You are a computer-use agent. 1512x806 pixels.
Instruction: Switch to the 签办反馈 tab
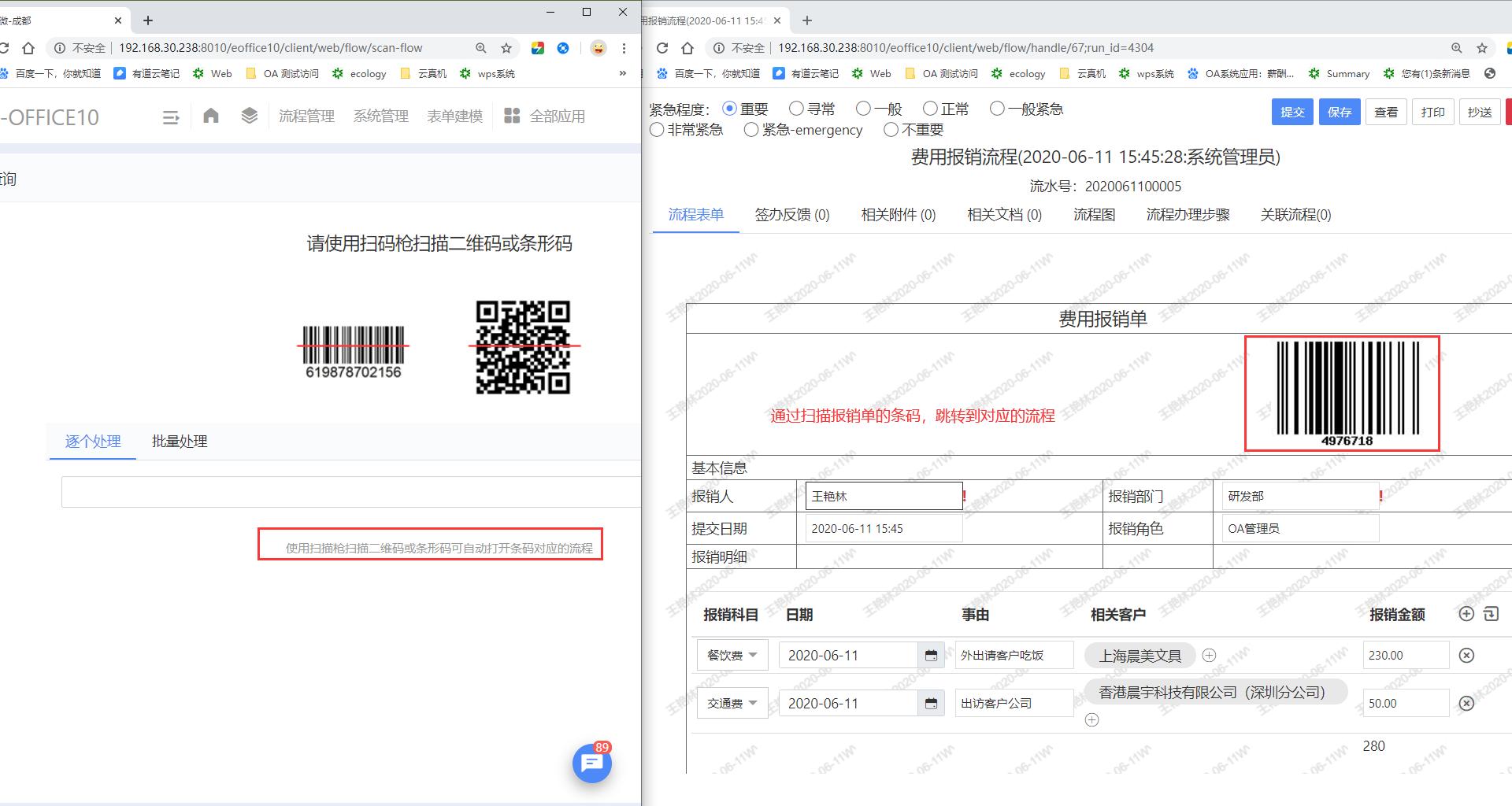tap(792, 214)
